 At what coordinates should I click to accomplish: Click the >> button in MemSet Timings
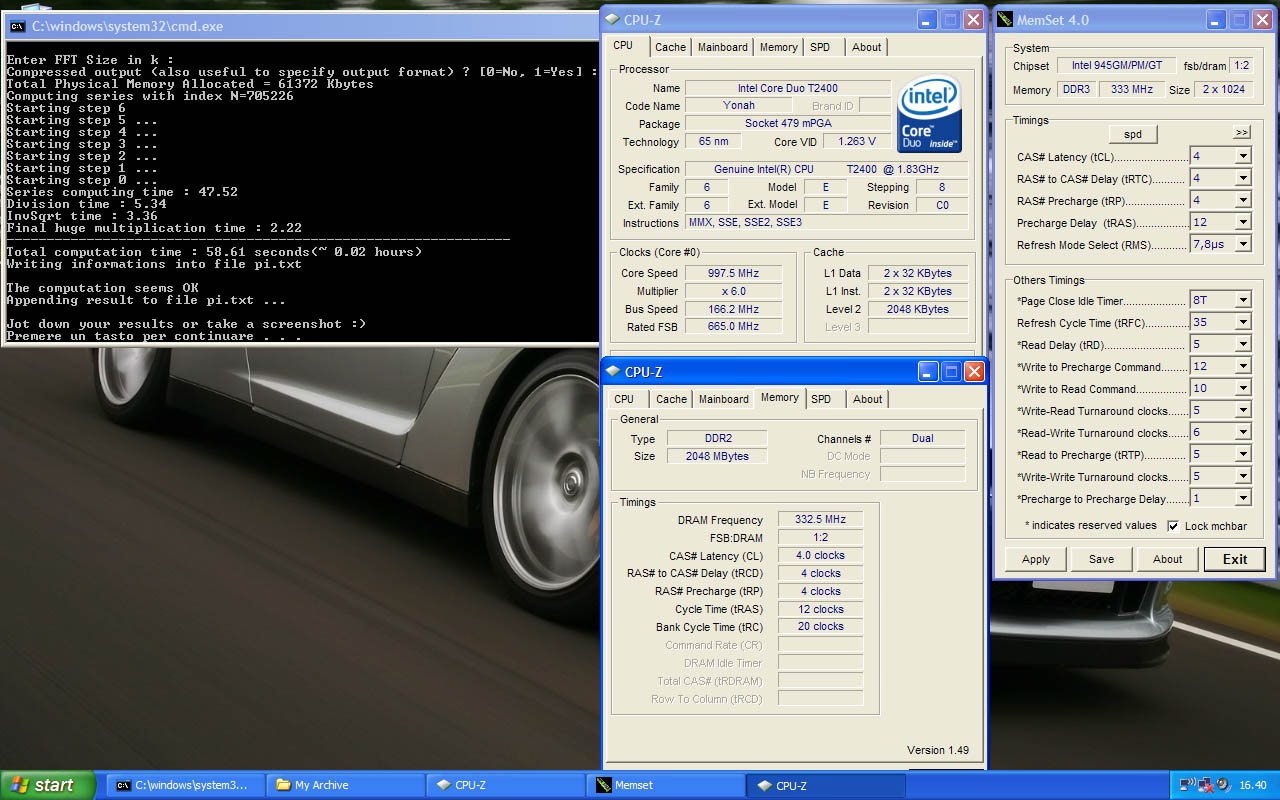[x=1241, y=132]
